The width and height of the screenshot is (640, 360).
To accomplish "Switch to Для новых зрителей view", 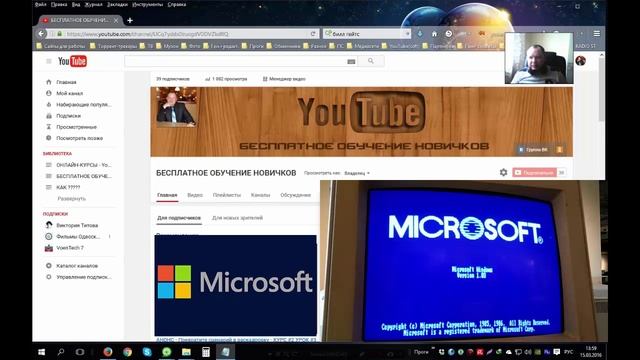I will click(x=237, y=218).
